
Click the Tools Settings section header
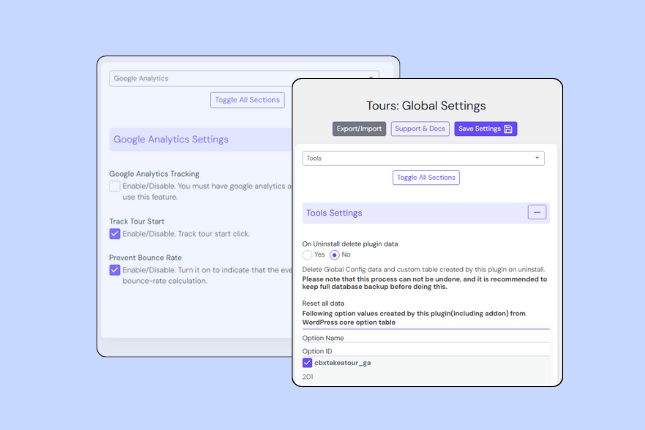333,213
